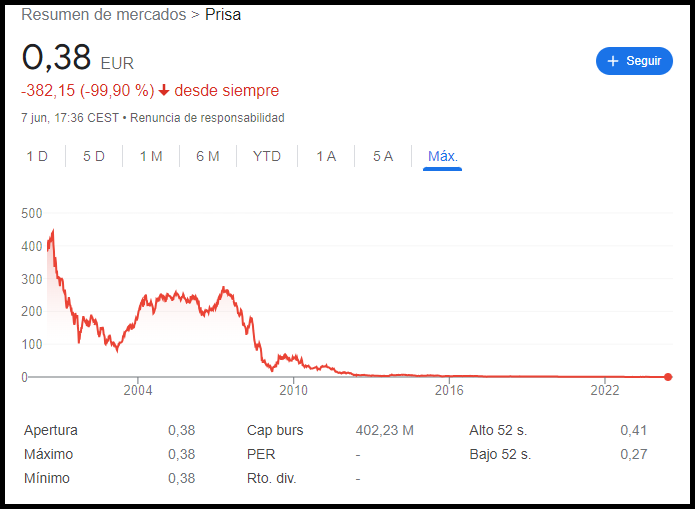Click the Alto 52 s. label
Viewport: 695px width, 512px height.
[x=500, y=431]
